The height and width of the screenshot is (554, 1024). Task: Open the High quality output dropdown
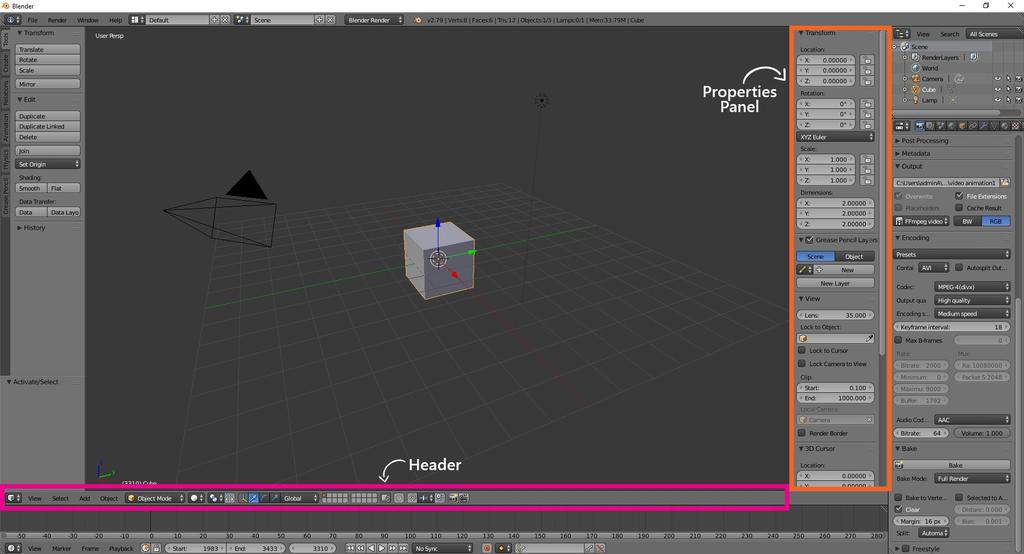tap(972, 300)
